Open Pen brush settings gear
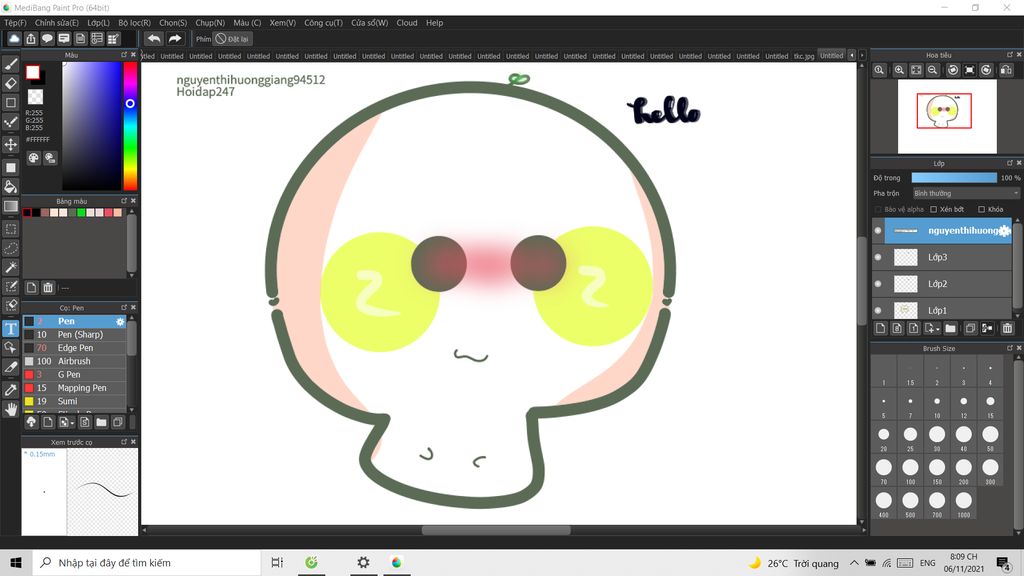 120,321
